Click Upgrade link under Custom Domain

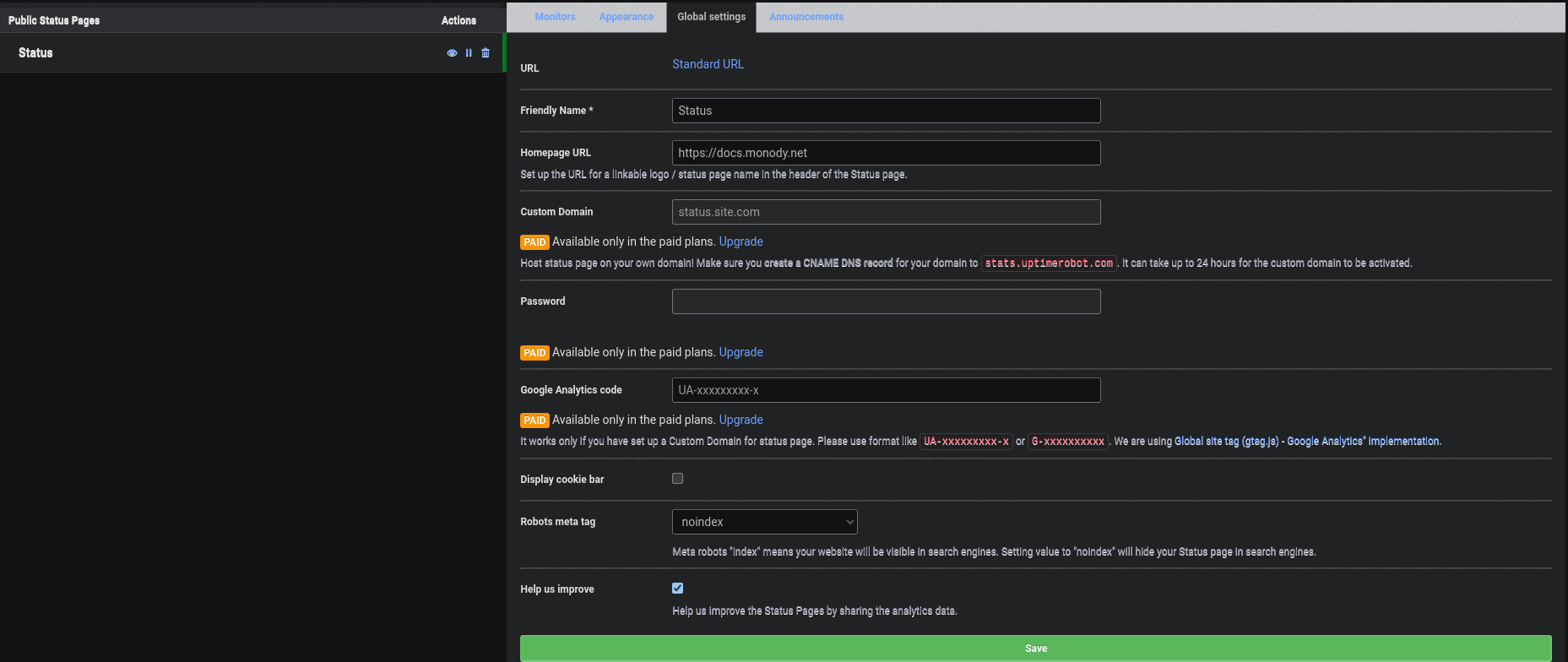tap(741, 241)
